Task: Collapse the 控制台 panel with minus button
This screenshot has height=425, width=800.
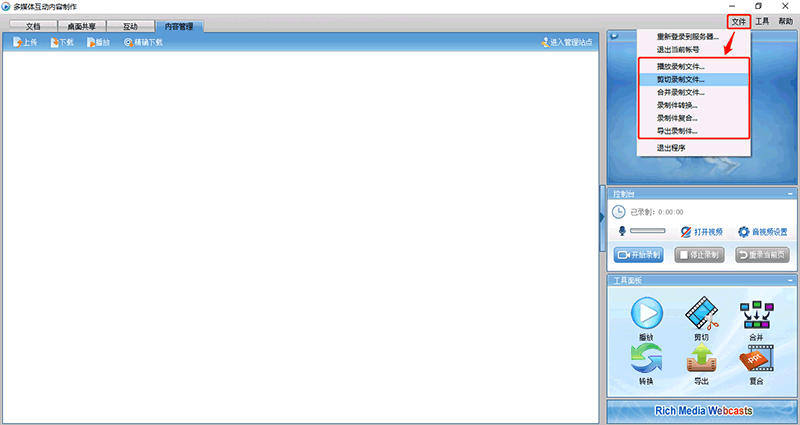Action: [790, 193]
